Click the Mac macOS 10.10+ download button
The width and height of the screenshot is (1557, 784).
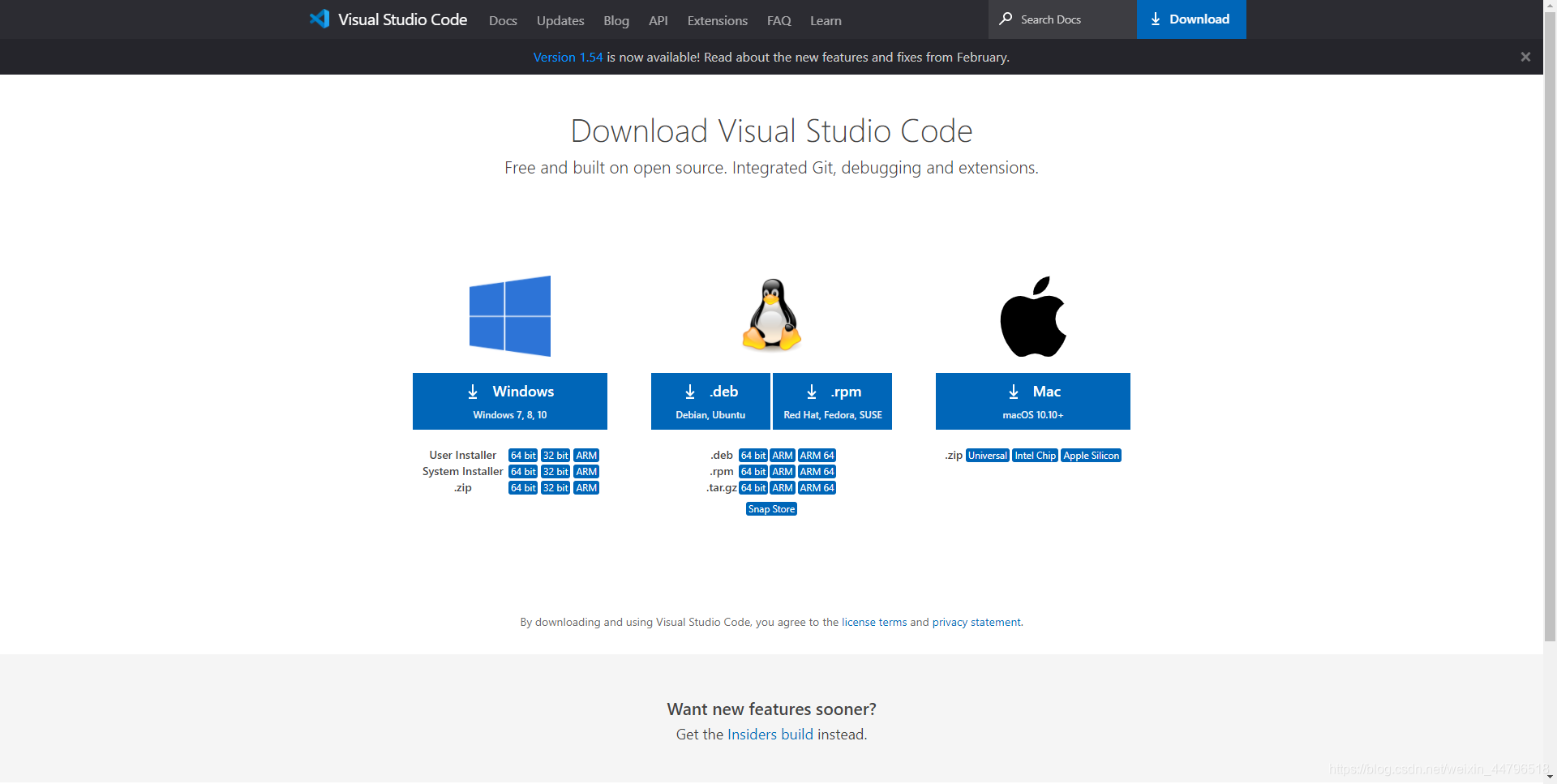1033,401
